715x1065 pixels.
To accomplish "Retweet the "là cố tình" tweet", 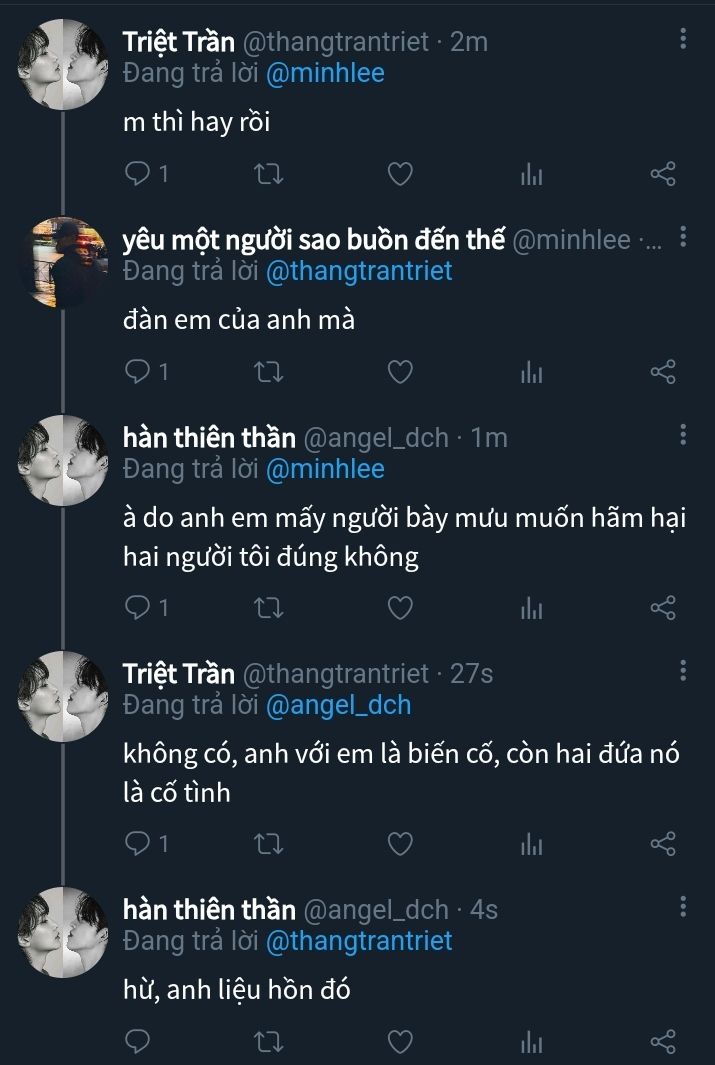I will click(x=269, y=845).
